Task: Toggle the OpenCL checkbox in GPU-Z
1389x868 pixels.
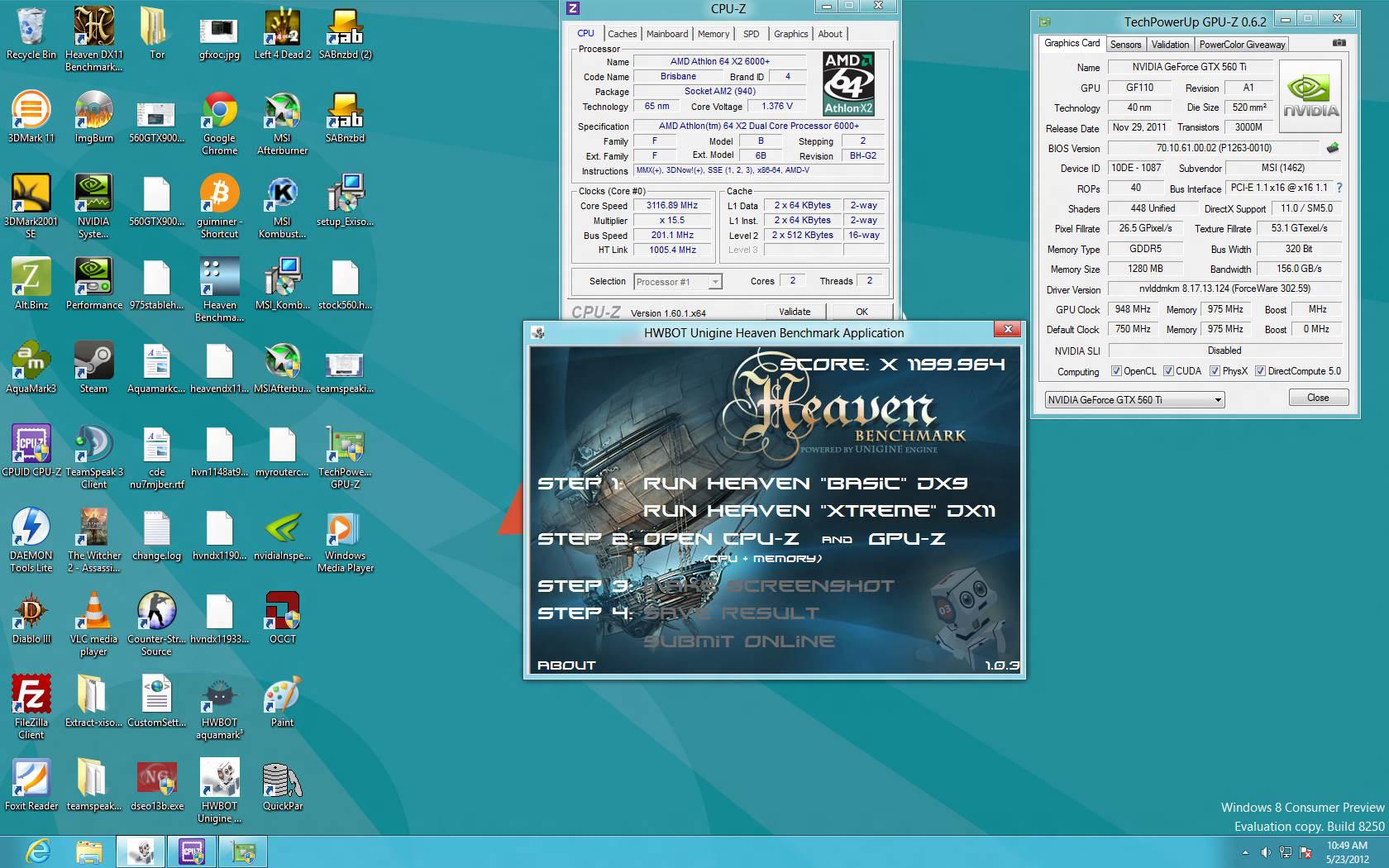Action: point(1116,371)
